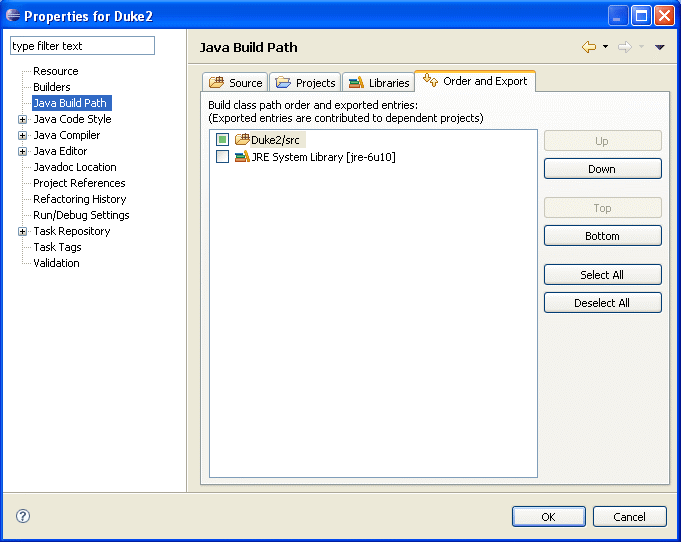Open the back history dropdown arrow
The width and height of the screenshot is (681, 542).
coord(605,47)
